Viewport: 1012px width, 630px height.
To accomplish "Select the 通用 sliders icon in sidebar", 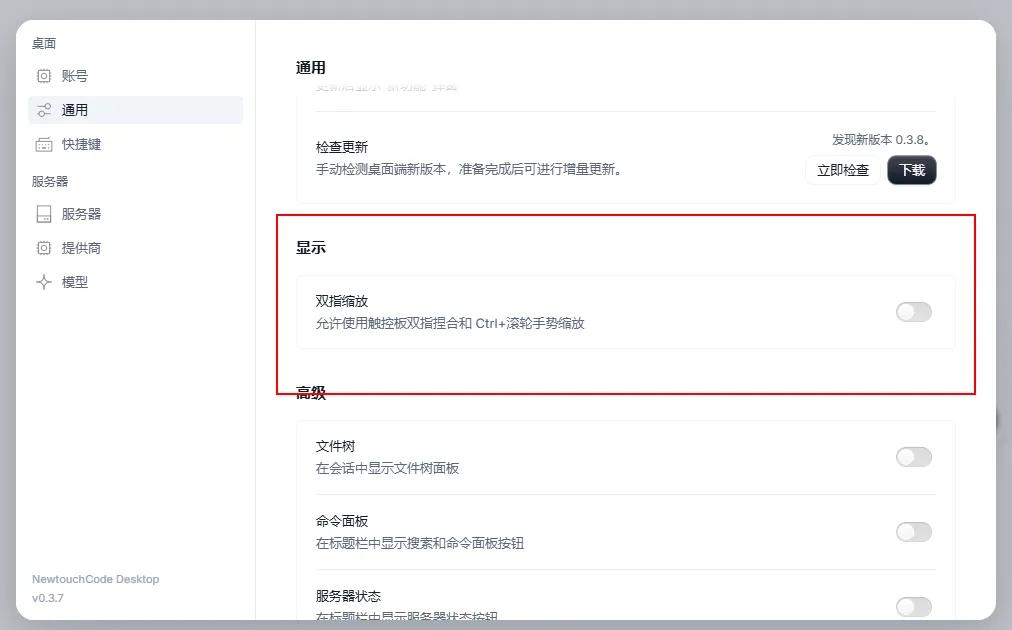I will coord(44,110).
